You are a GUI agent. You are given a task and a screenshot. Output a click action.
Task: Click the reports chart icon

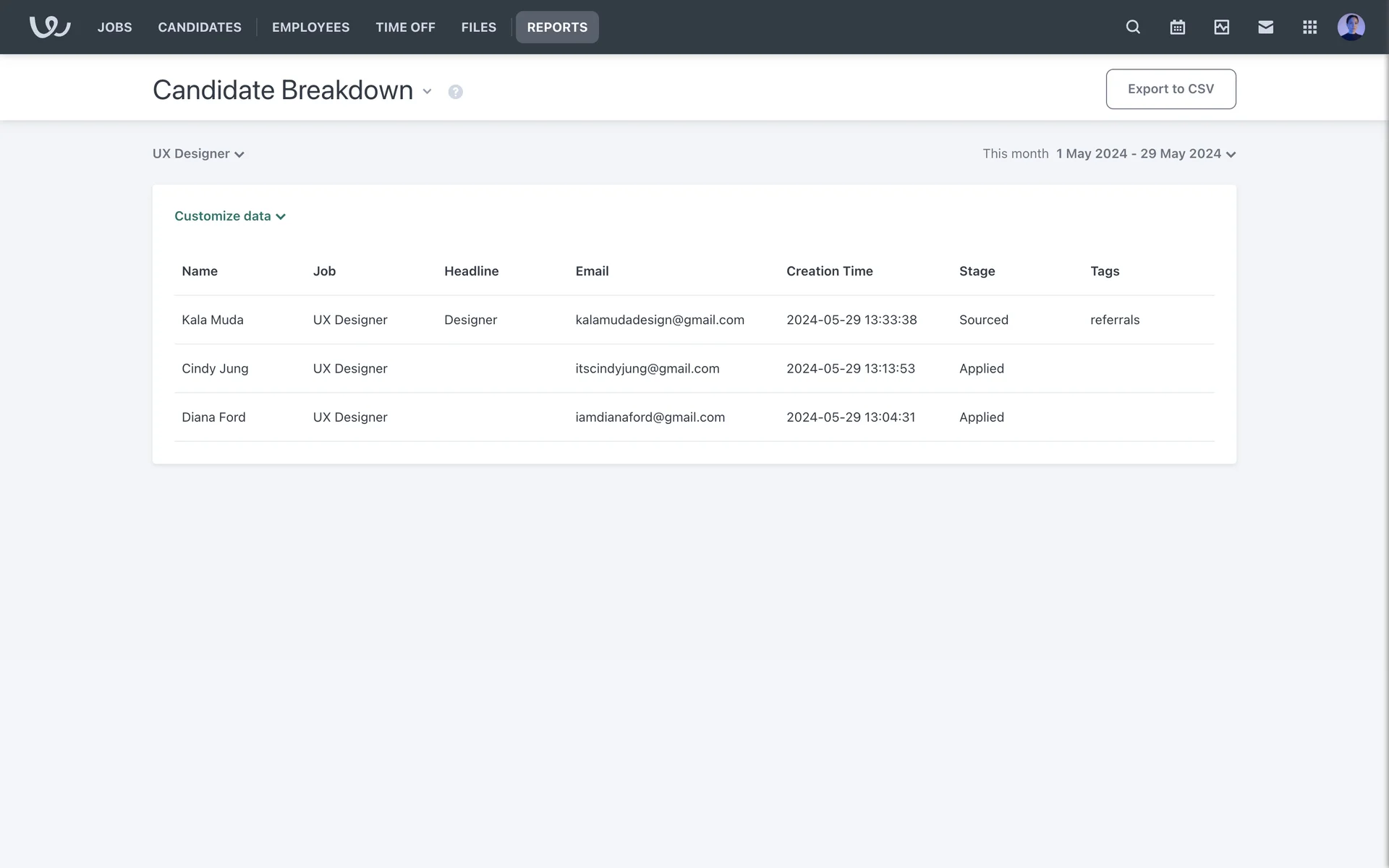1221,27
